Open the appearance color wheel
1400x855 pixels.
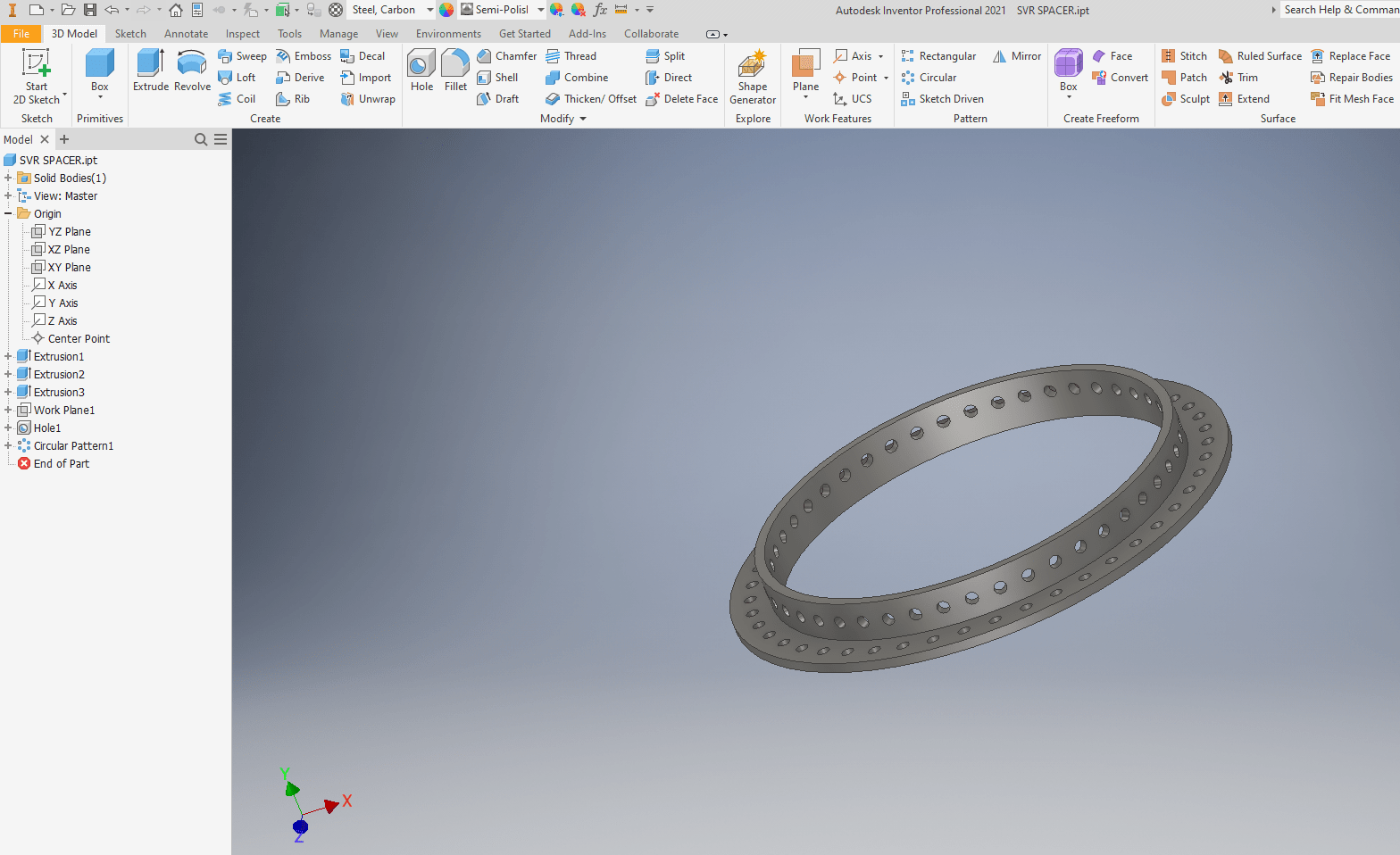point(446,10)
